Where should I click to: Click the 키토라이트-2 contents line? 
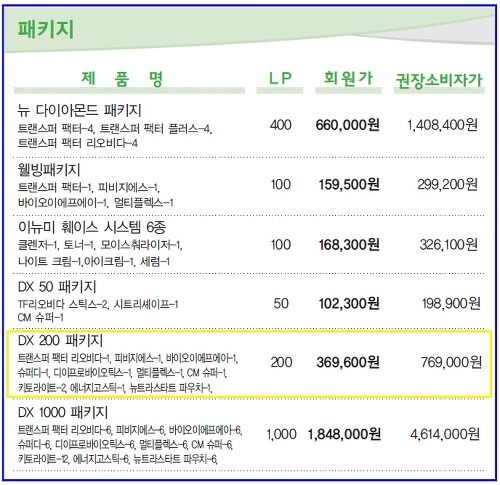tap(115, 388)
